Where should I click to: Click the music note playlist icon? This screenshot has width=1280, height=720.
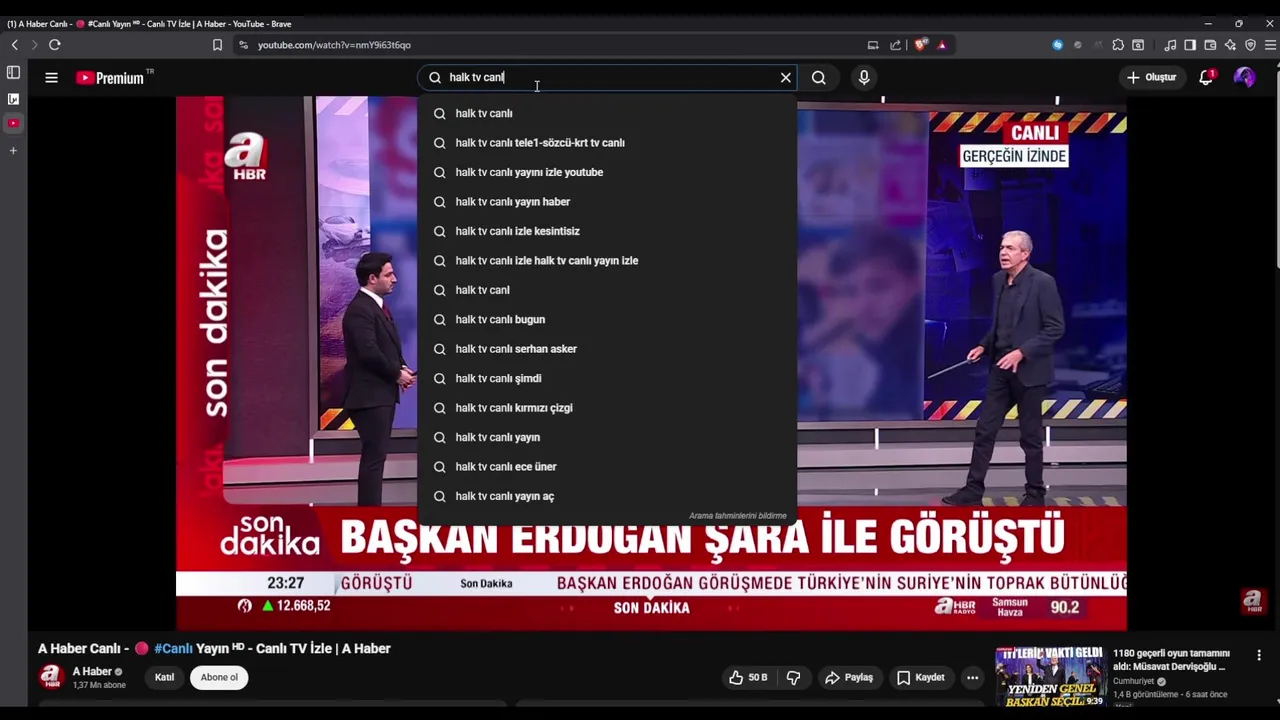click(1170, 45)
